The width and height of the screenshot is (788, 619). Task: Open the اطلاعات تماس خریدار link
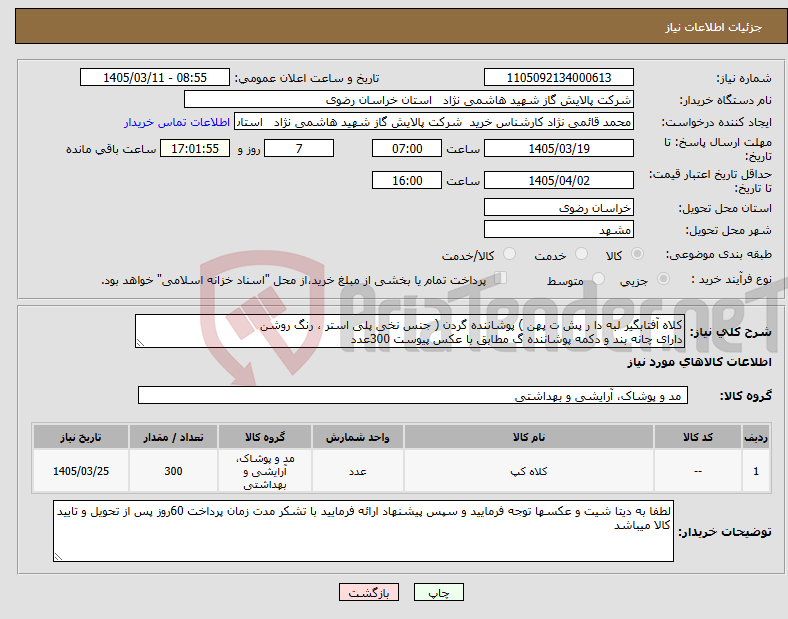point(177,122)
